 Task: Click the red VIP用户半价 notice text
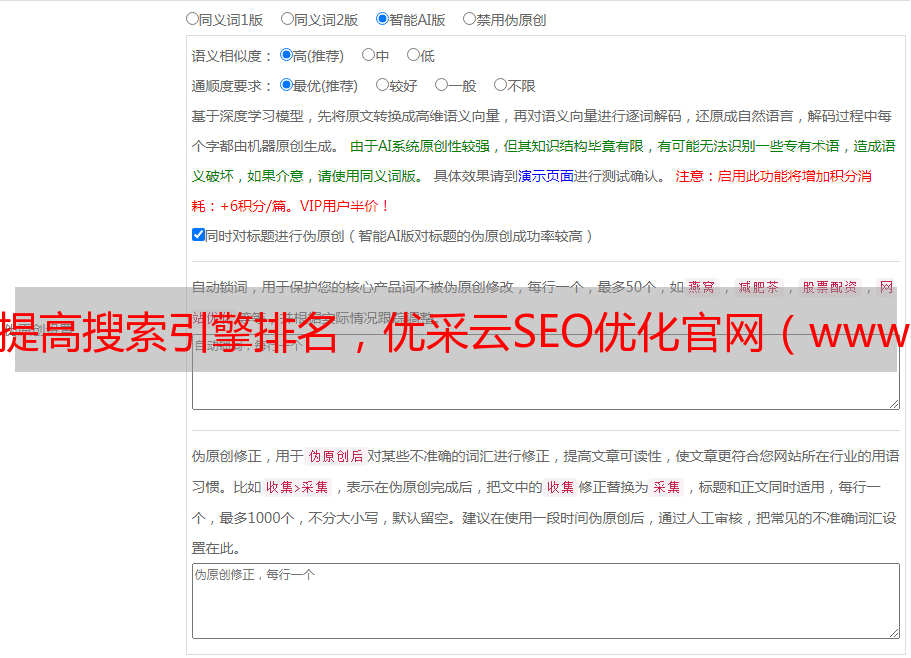point(344,206)
